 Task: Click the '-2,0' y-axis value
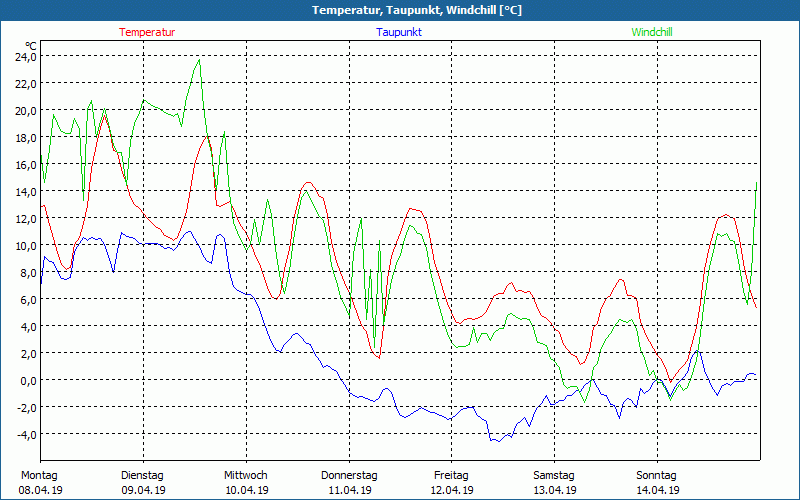click(x=27, y=408)
